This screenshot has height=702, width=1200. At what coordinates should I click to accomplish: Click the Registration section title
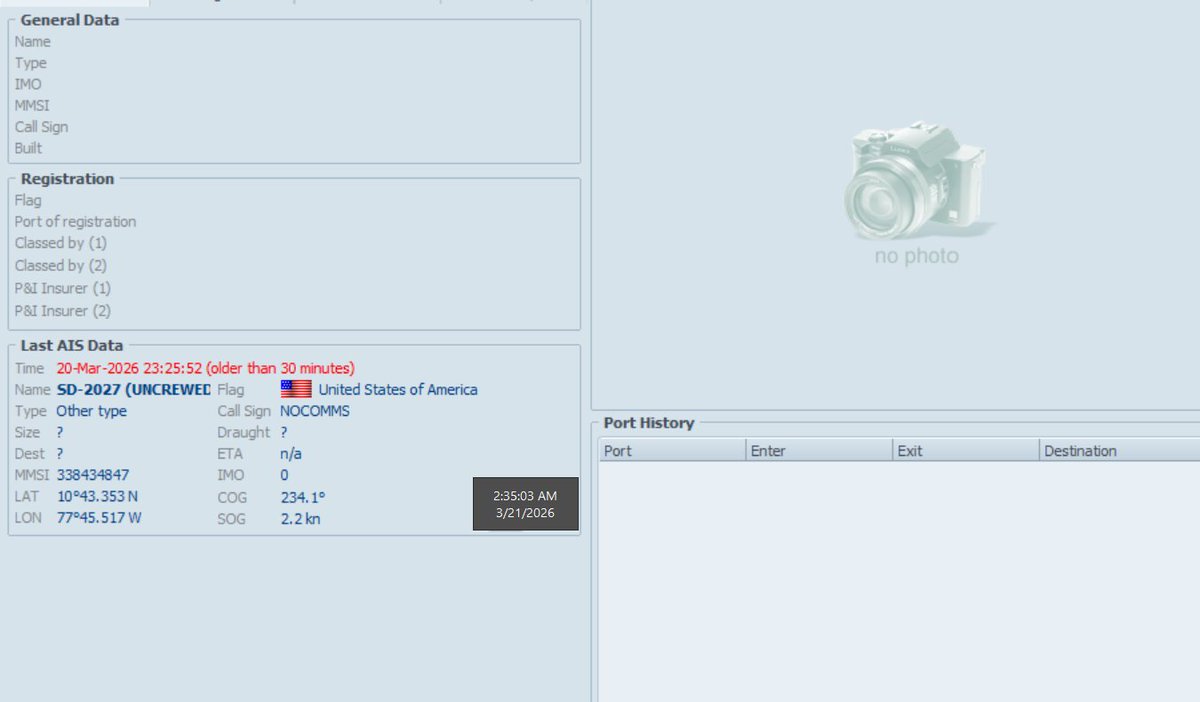68,179
